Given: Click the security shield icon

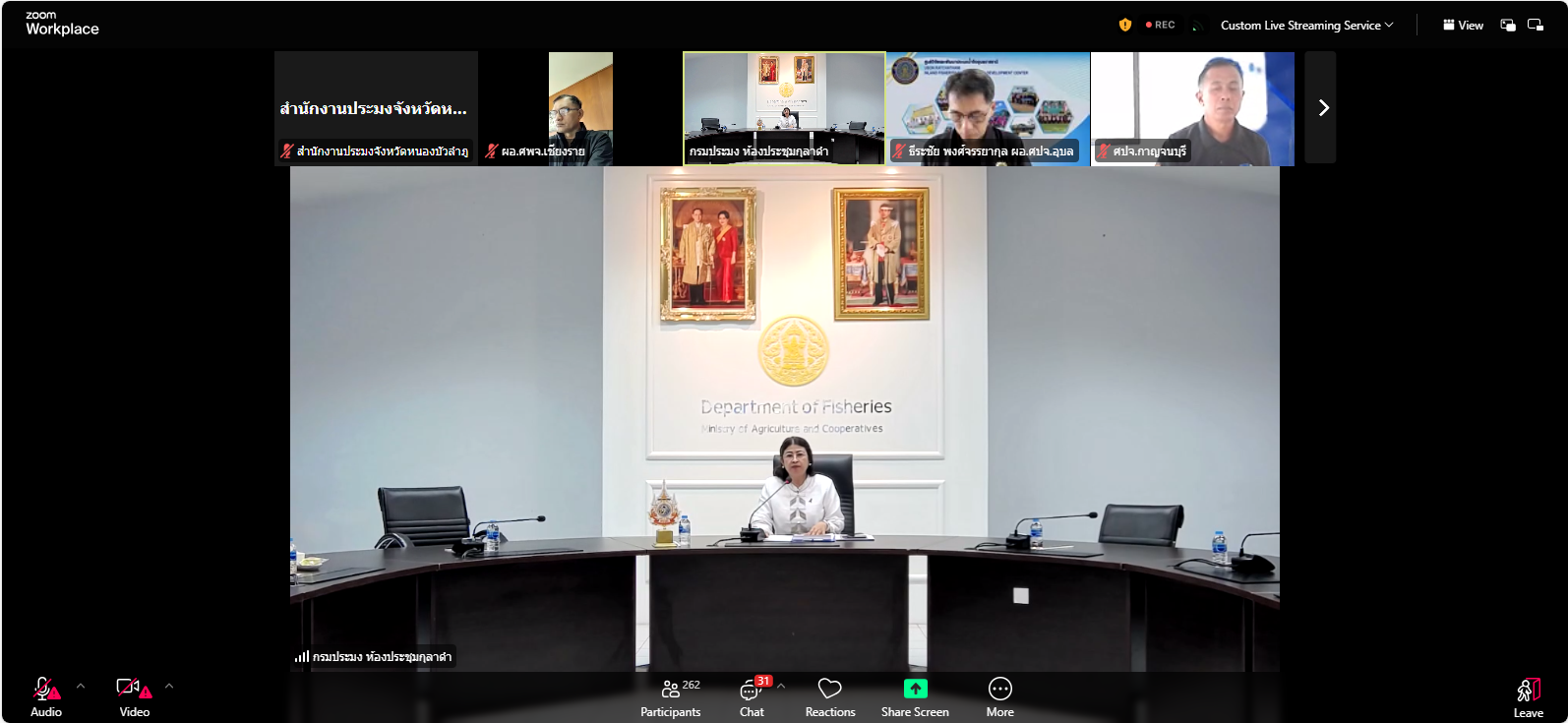Looking at the screenshot, I should tap(1125, 26).
